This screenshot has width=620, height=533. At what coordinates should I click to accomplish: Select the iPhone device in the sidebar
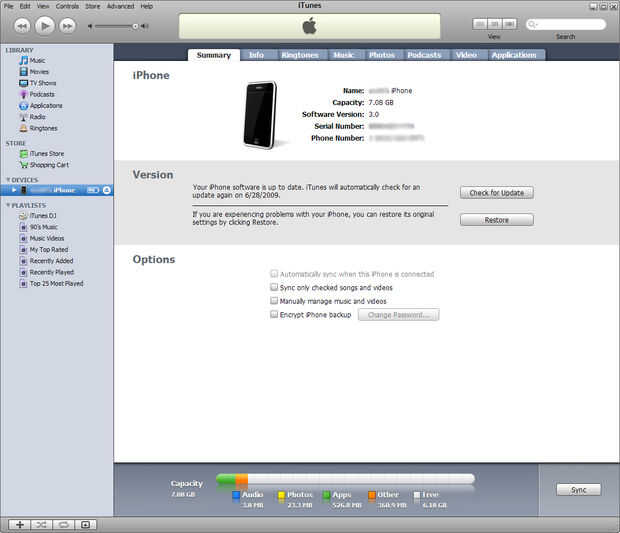click(x=57, y=190)
